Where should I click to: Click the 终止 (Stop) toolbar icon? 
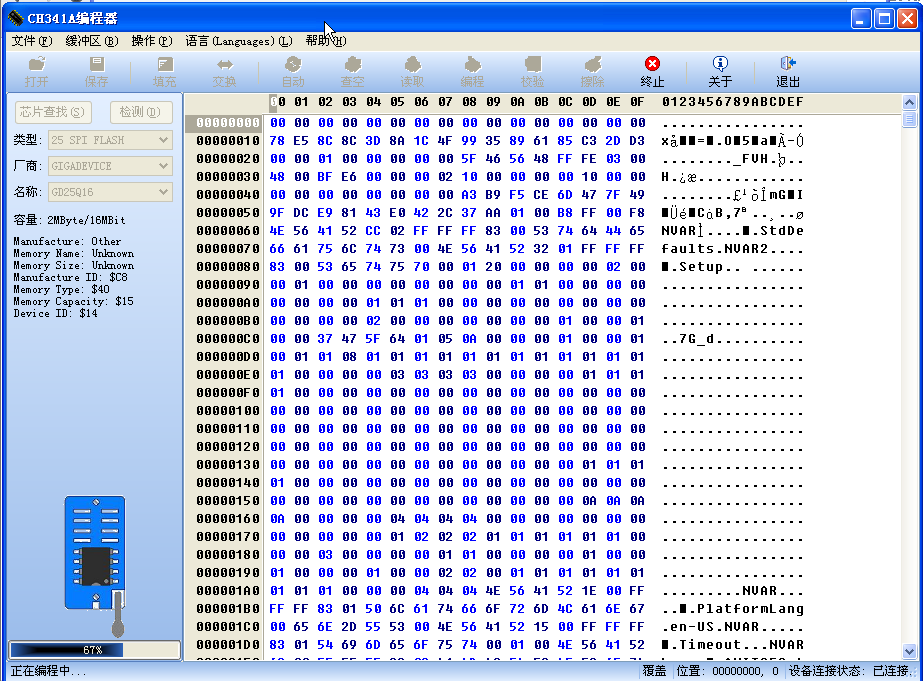pos(652,71)
